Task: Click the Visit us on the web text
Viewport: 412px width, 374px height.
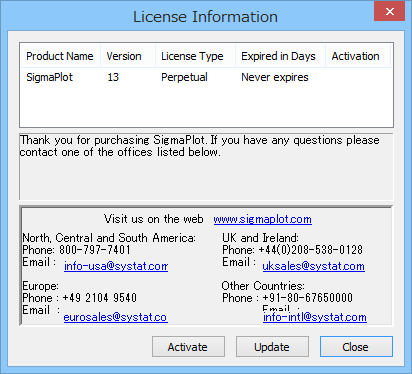Action: pos(153,219)
